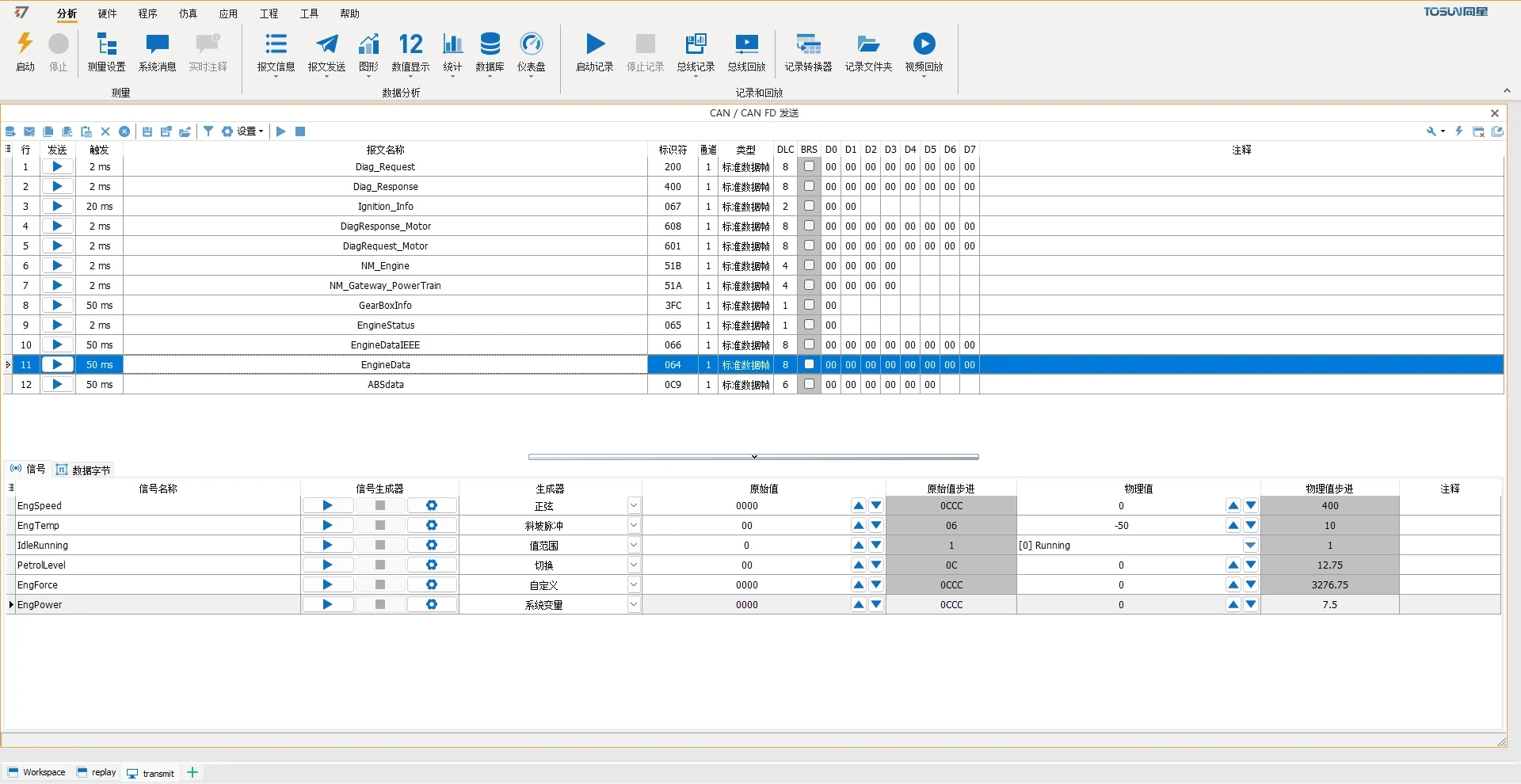Image resolution: width=1521 pixels, height=784 pixels.
Task: Expand generator dropdown for EngSpeed signal
Action: click(x=633, y=505)
